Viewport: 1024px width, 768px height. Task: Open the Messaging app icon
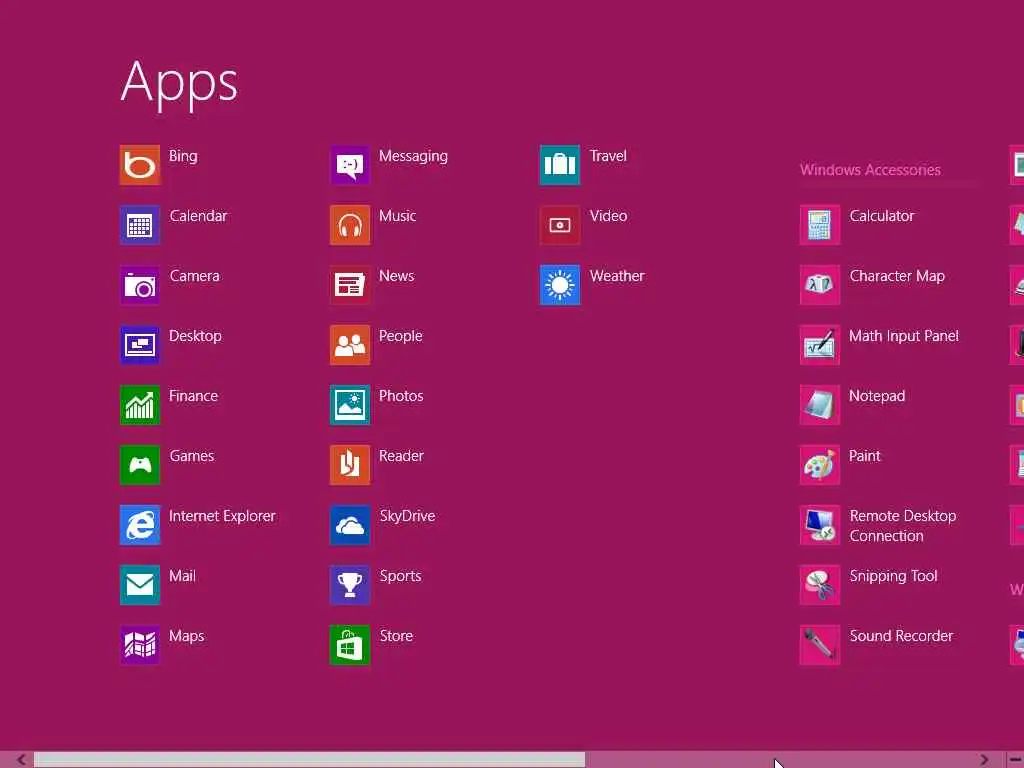coord(350,165)
